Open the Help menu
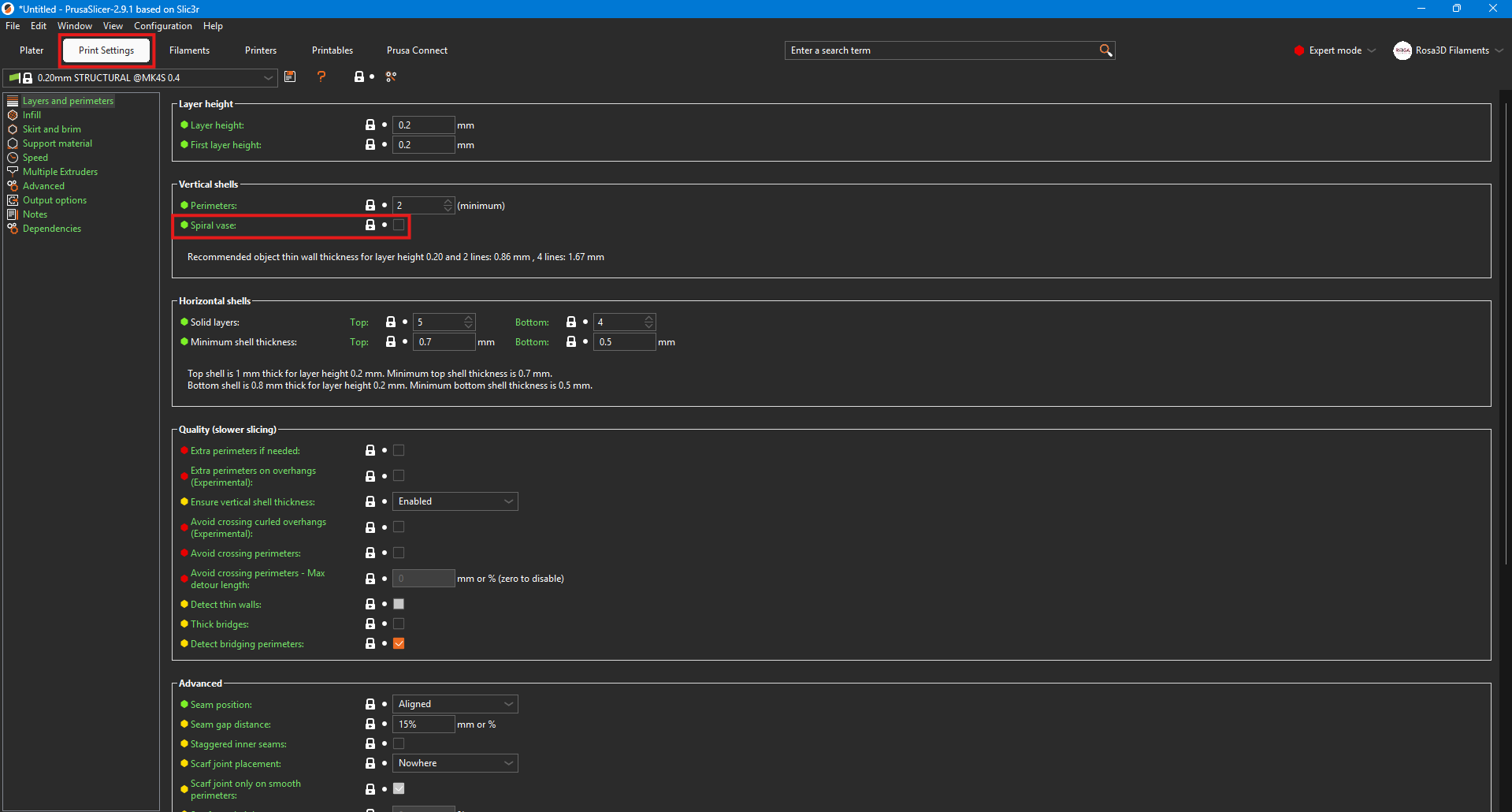Screen dimensions: 1512x812 pyautogui.click(x=213, y=26)
